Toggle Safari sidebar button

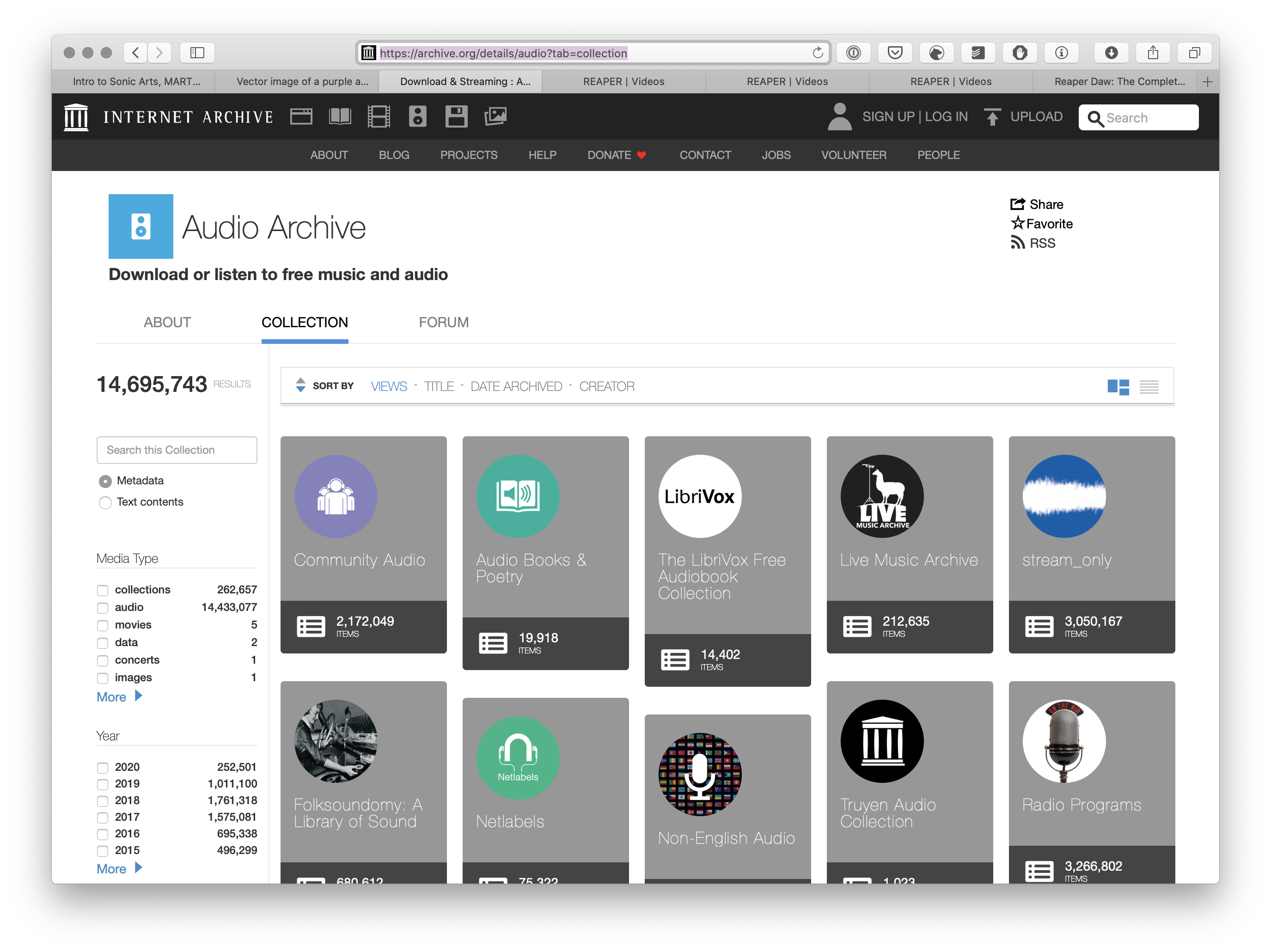pos(197,53)
